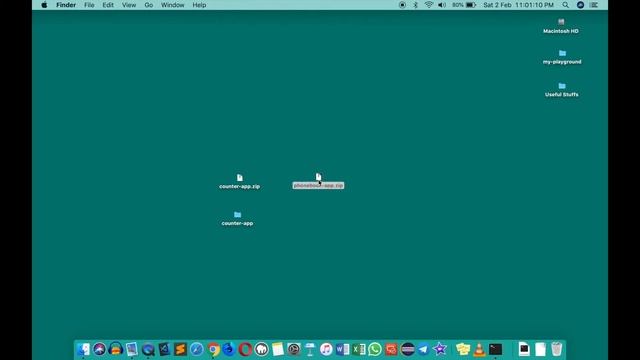
Task: Click the date and time display
Action: pos(518,5)
